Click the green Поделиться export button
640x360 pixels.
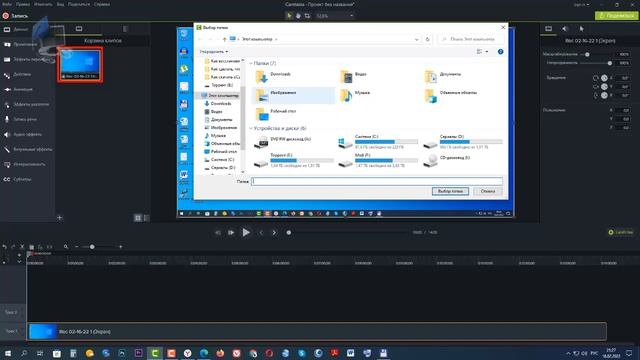point(616,16)
